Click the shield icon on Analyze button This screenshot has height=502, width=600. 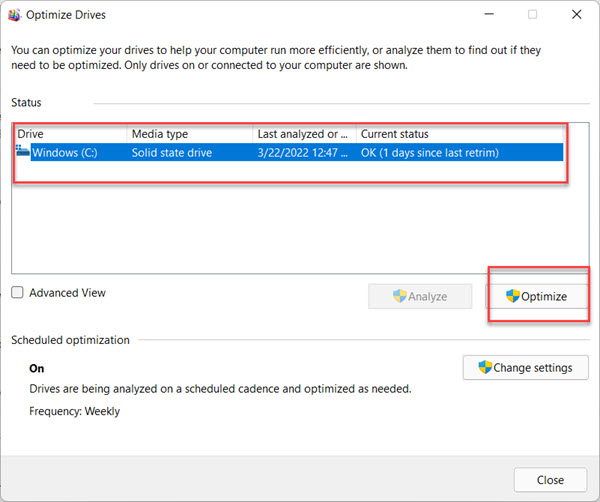click(399, 296)
